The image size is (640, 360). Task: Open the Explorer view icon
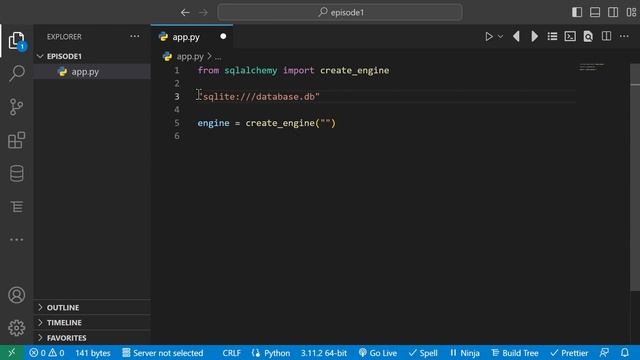coord(16,40)
